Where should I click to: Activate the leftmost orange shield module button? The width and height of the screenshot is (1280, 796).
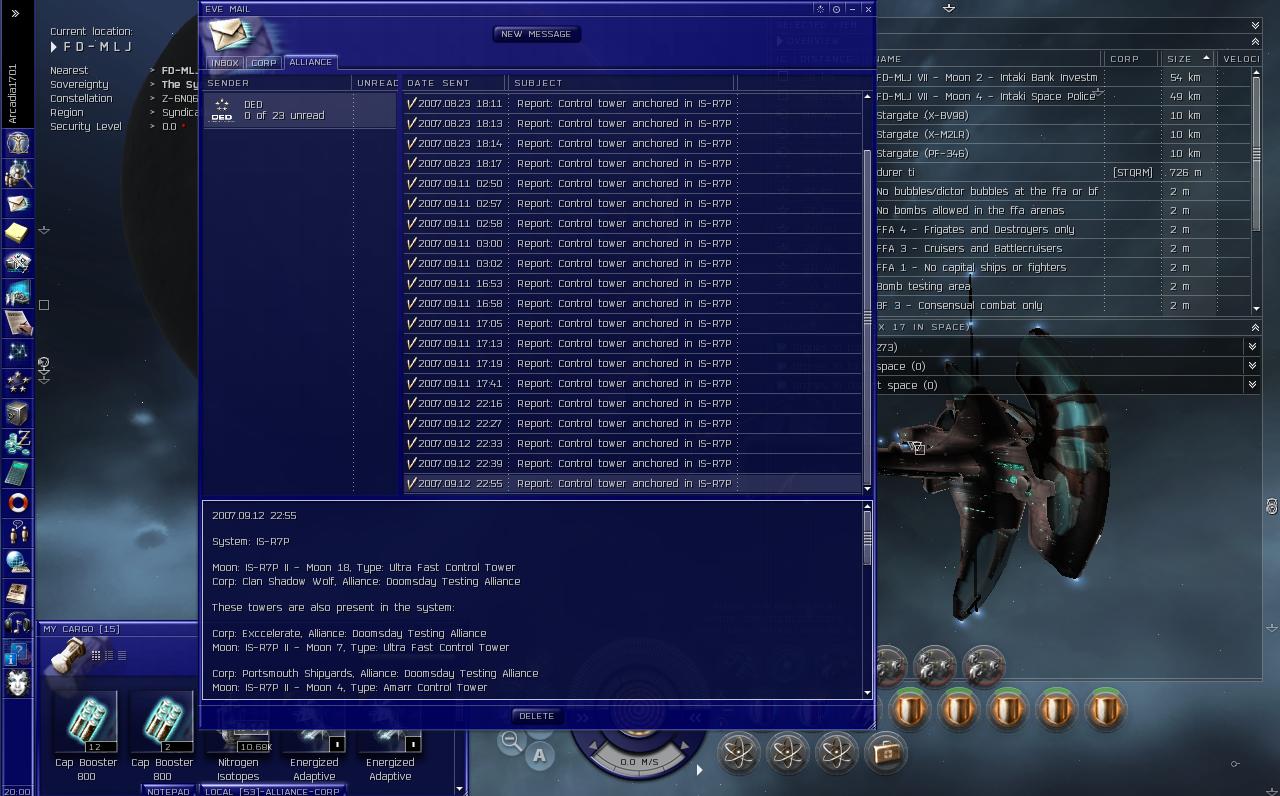tap(910, 710)
